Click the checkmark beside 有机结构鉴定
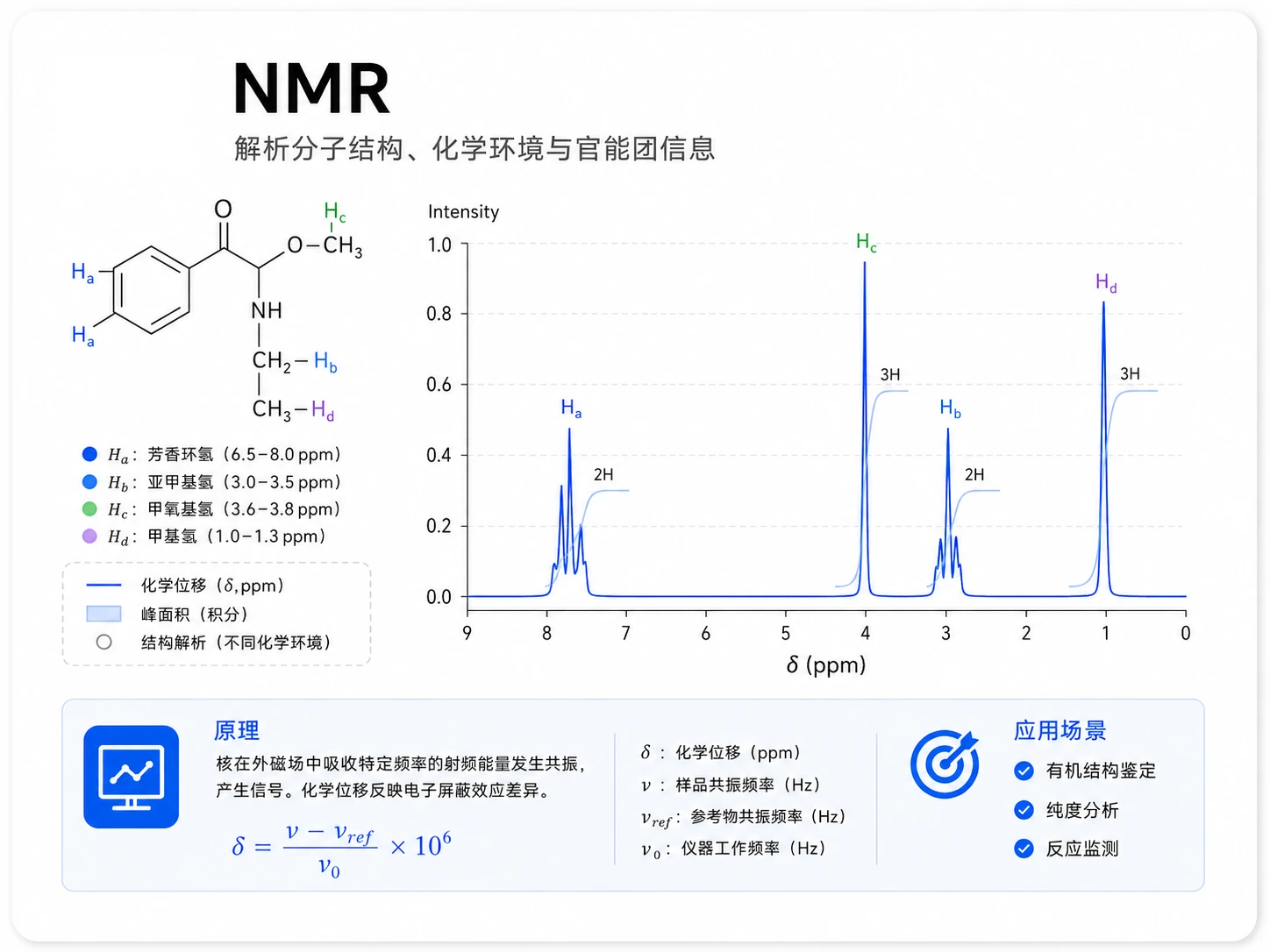This screenshot has height=952, width=1270. click(x=1024, y=771)
